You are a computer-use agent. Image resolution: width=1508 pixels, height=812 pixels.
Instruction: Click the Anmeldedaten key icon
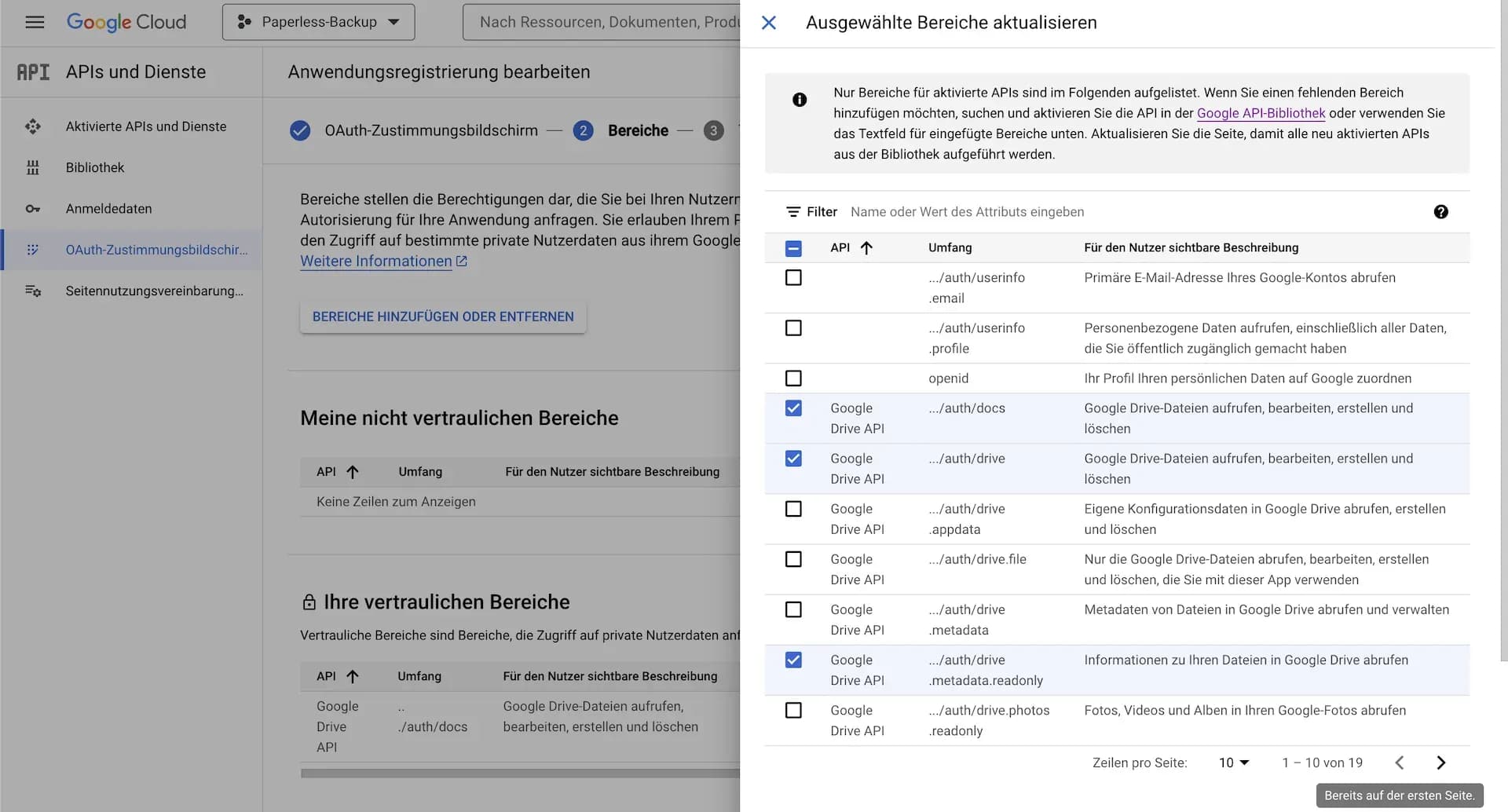tap(33, 209)
